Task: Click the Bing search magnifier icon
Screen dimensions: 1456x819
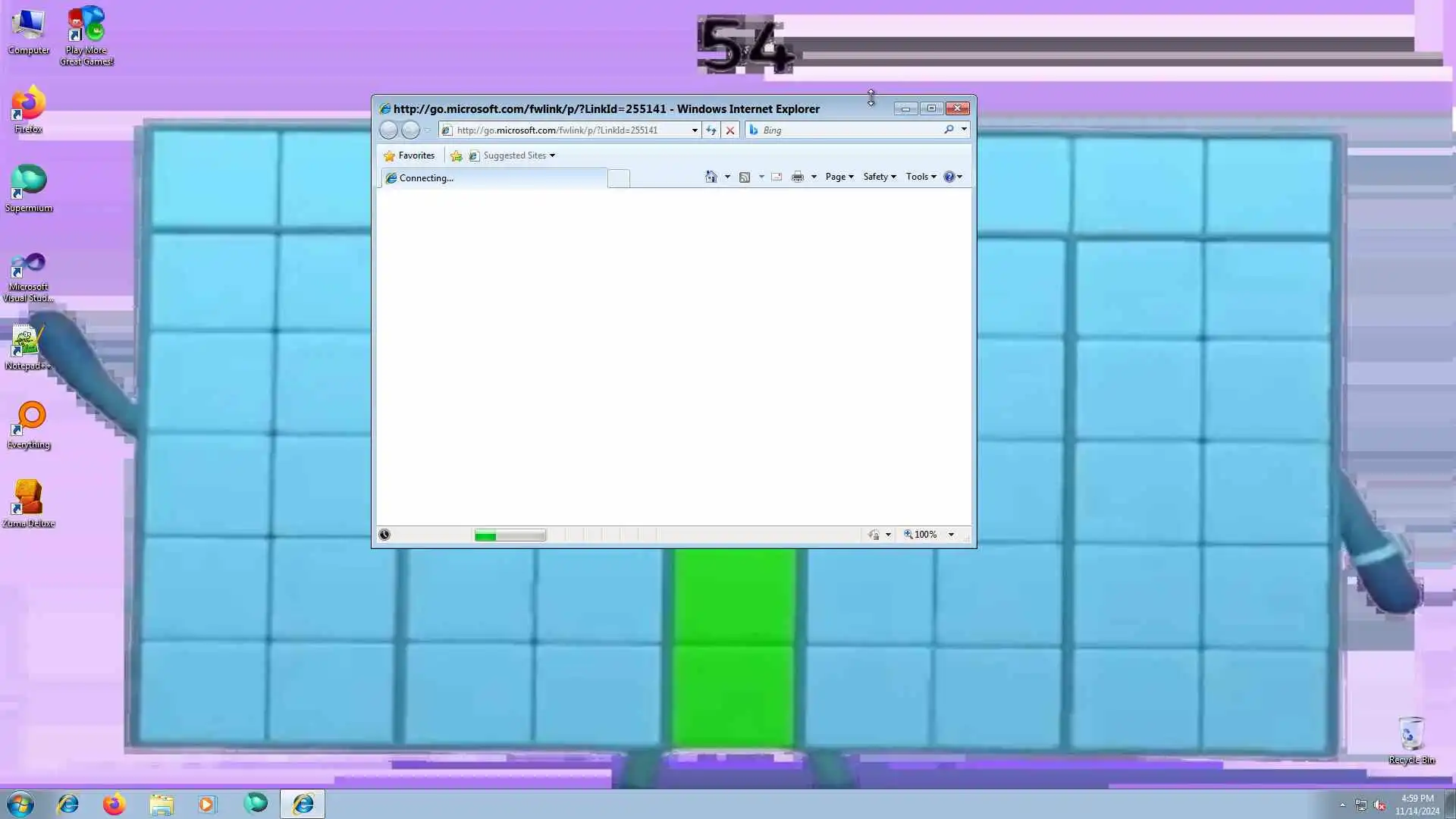Action: tap(949, 130)
